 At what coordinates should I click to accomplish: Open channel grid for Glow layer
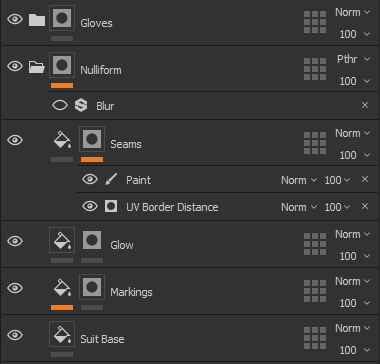pyautogui.click(x=315, y=244)
